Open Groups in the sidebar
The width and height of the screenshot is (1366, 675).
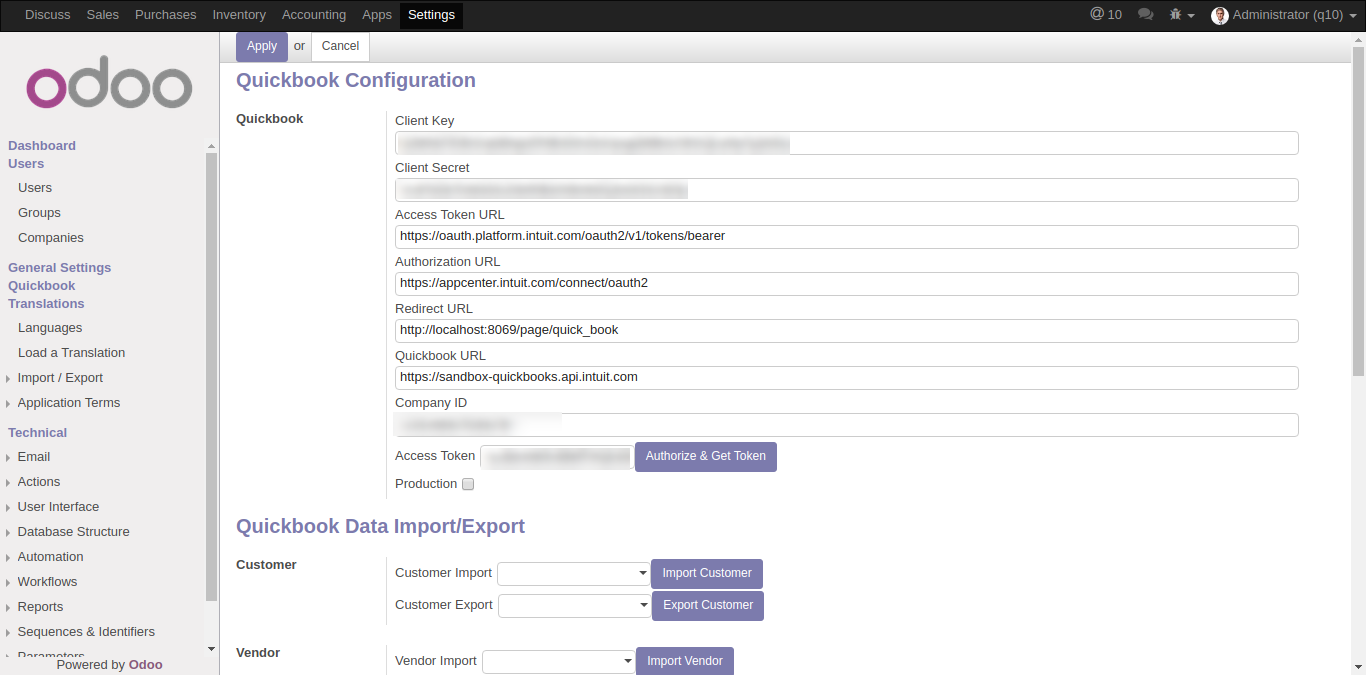(x=39, y=213)
